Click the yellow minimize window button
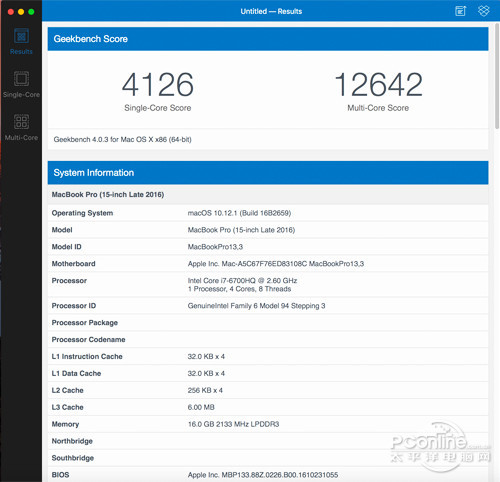500x482 pixels. point(21,12)
